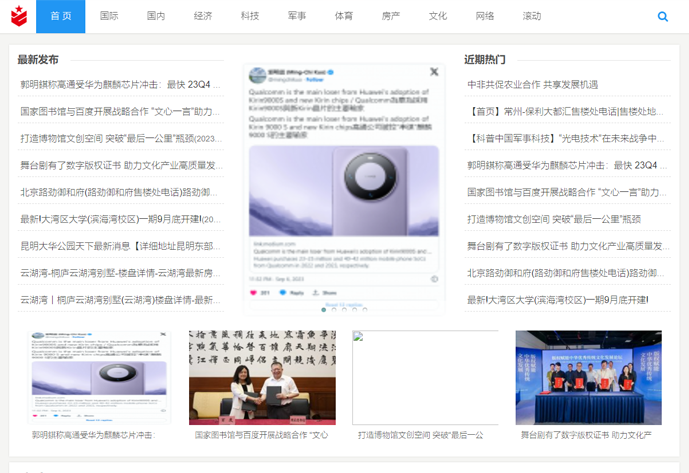
Task: Click the group photo thumbnail with blue backdrop
Action: pyautogui.click(x=588, y=377)
